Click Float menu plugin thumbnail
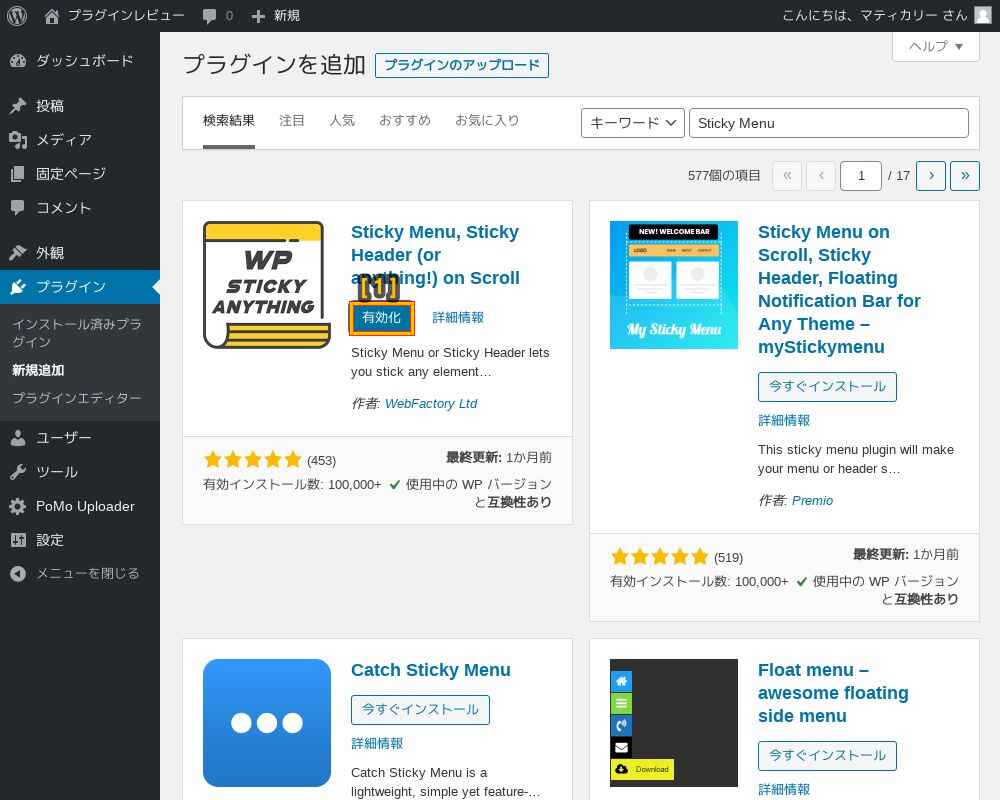The image size is (1000, 800). [x=673, y=723]
